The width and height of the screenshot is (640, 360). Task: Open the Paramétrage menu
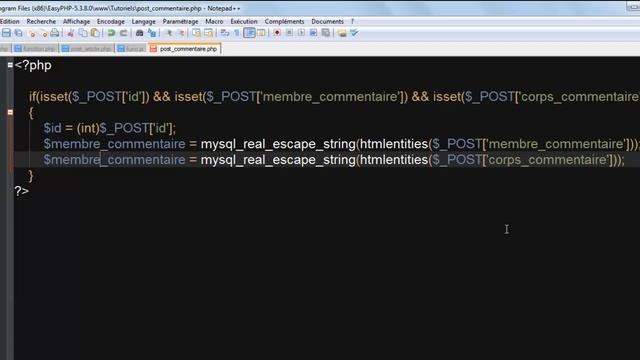(180, 21)
